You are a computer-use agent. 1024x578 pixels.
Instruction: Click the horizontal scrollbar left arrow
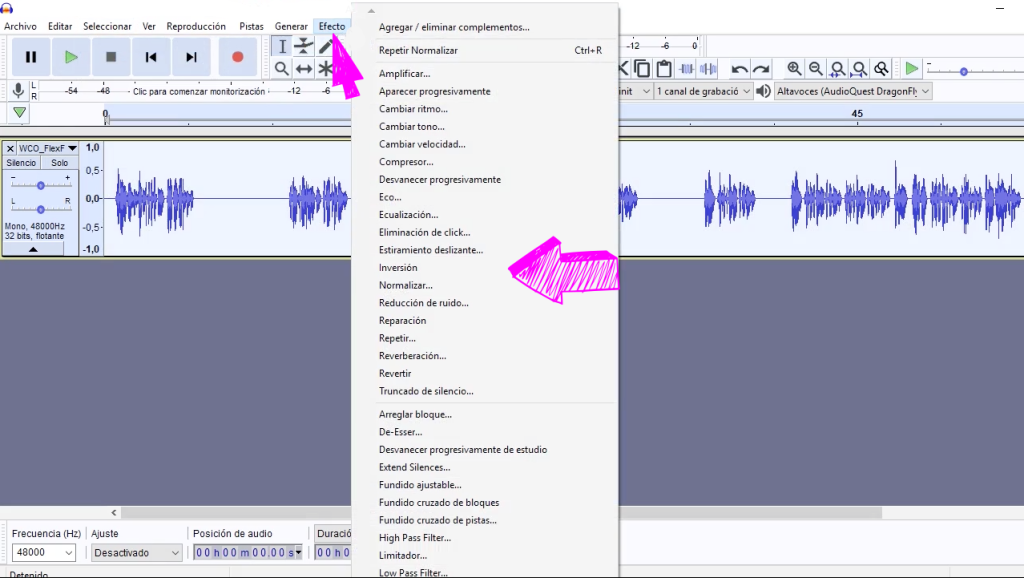(114, 513)
